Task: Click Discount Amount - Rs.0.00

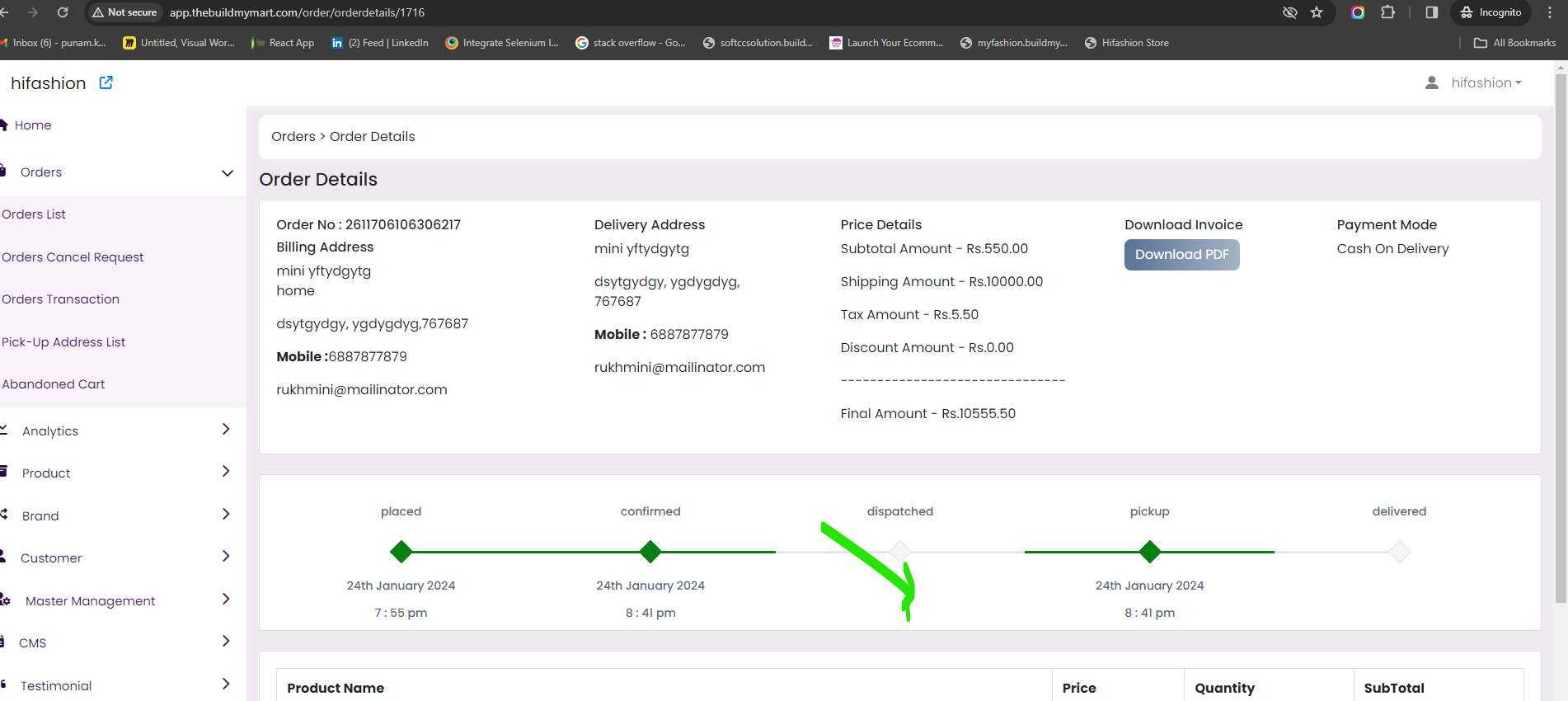Action: (927, 348)
